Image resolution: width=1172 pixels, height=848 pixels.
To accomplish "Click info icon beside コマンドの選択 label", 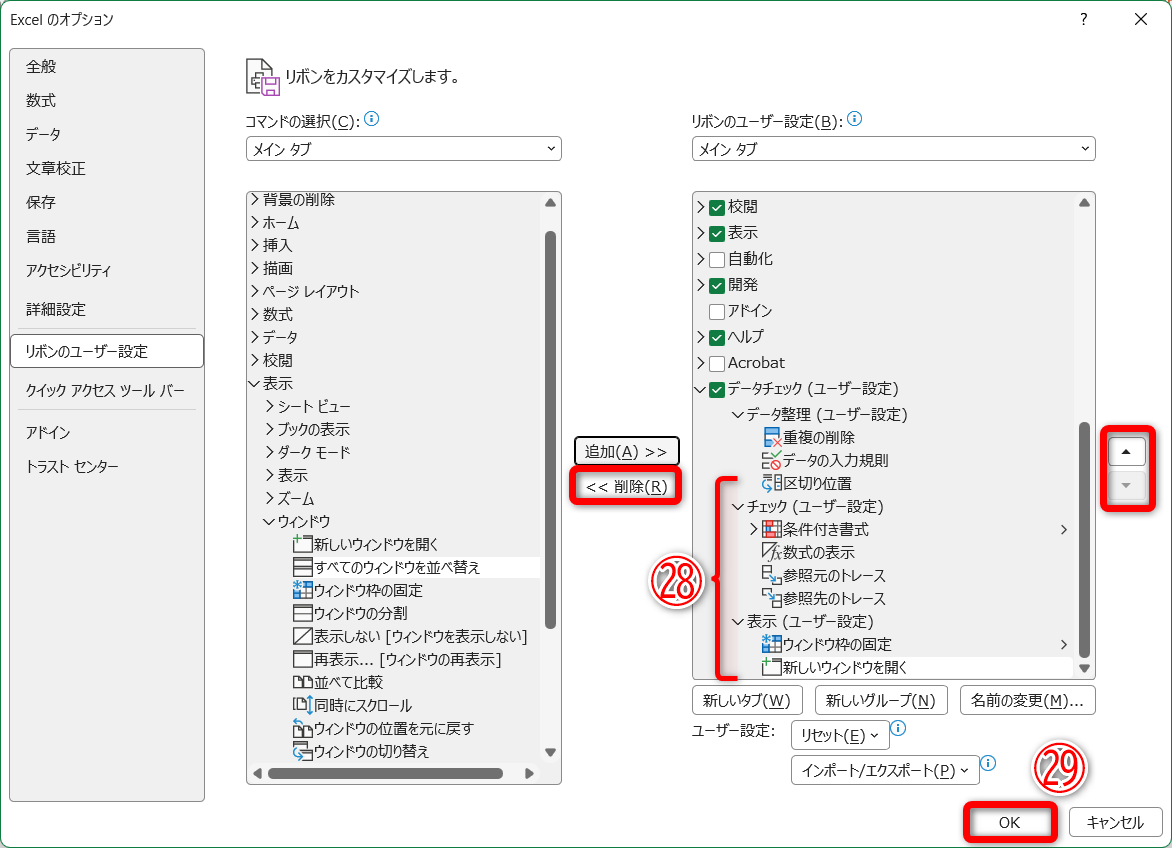I will (371, 119).
